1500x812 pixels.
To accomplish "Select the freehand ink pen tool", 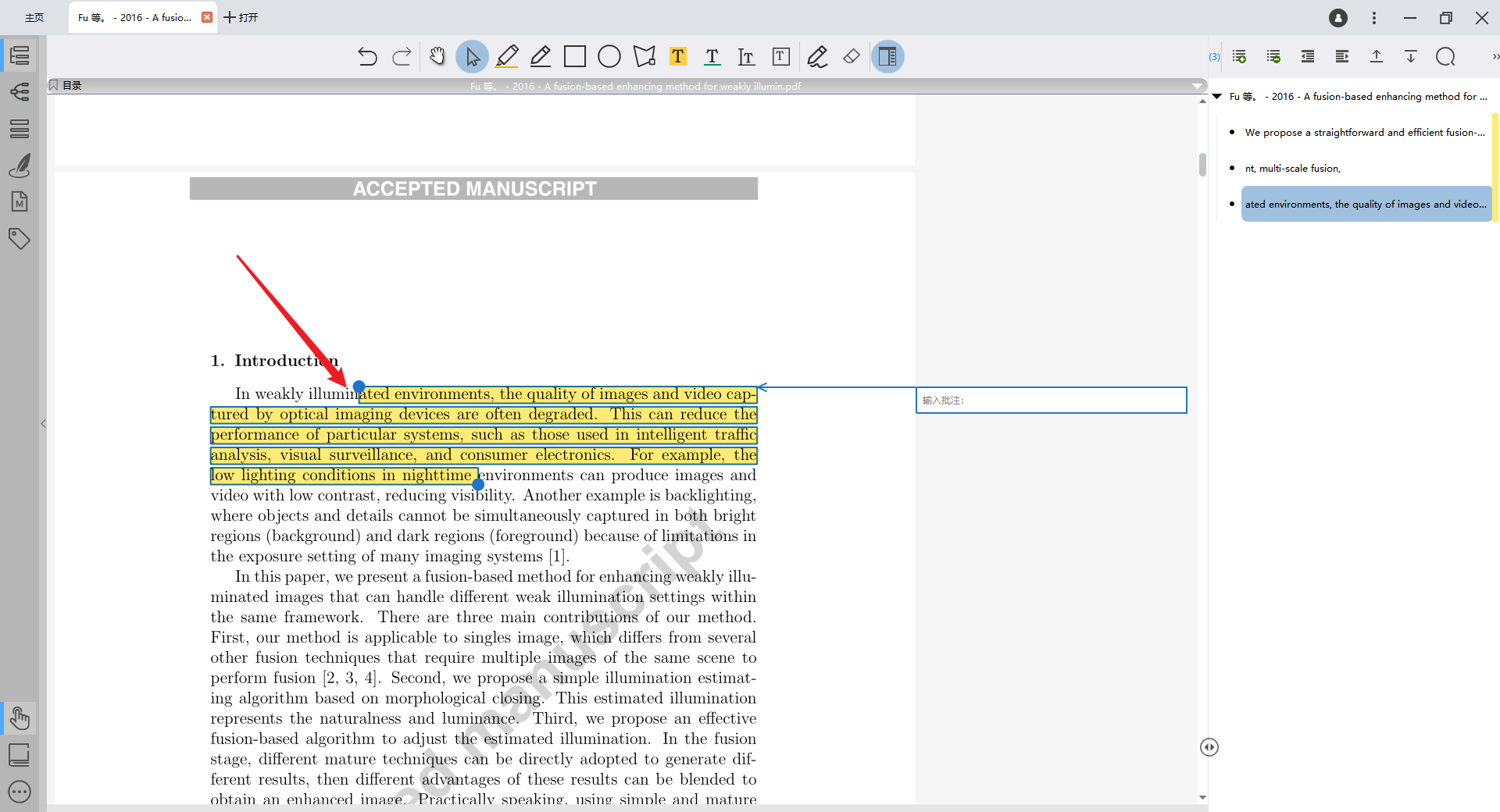I will tap(817, 56).
